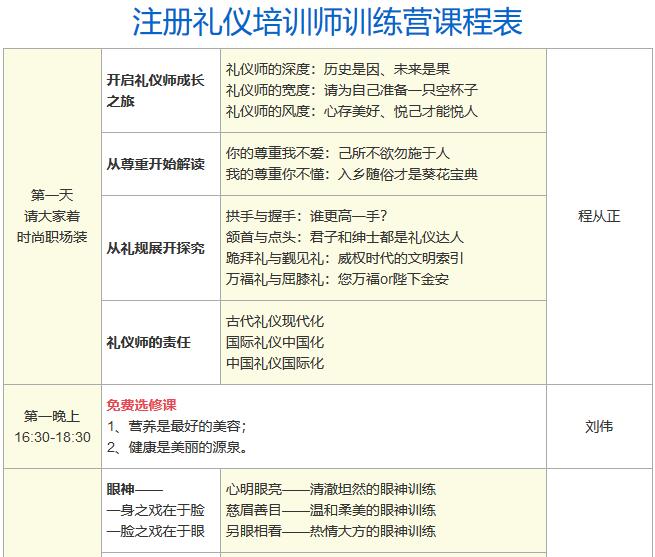Click the title 注册礼仪培训师训练营课程表
Image resolution: width=655 pixels, height=557 pixels.
(327, 22)
